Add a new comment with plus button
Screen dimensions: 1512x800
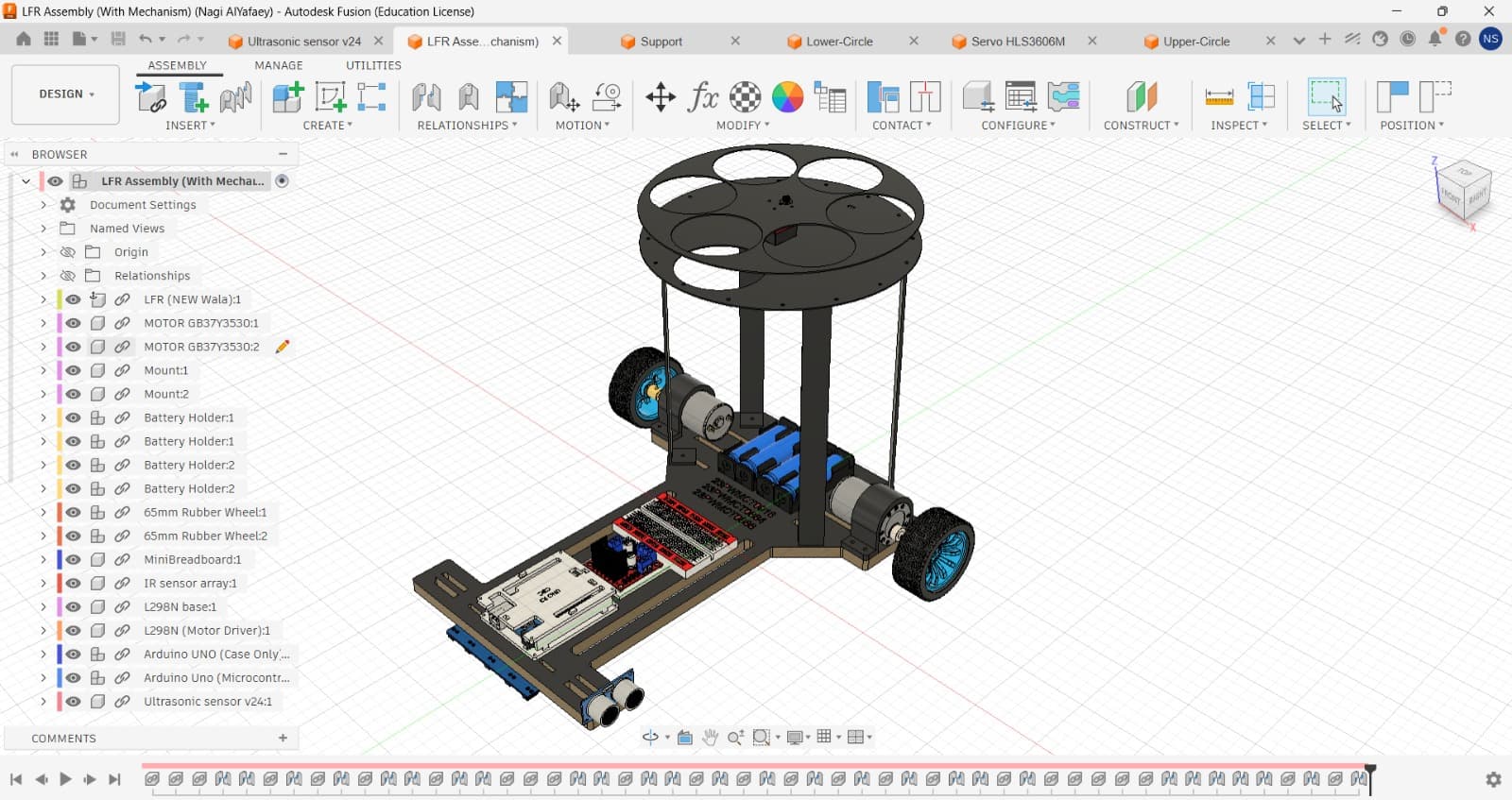coord(283,738)
